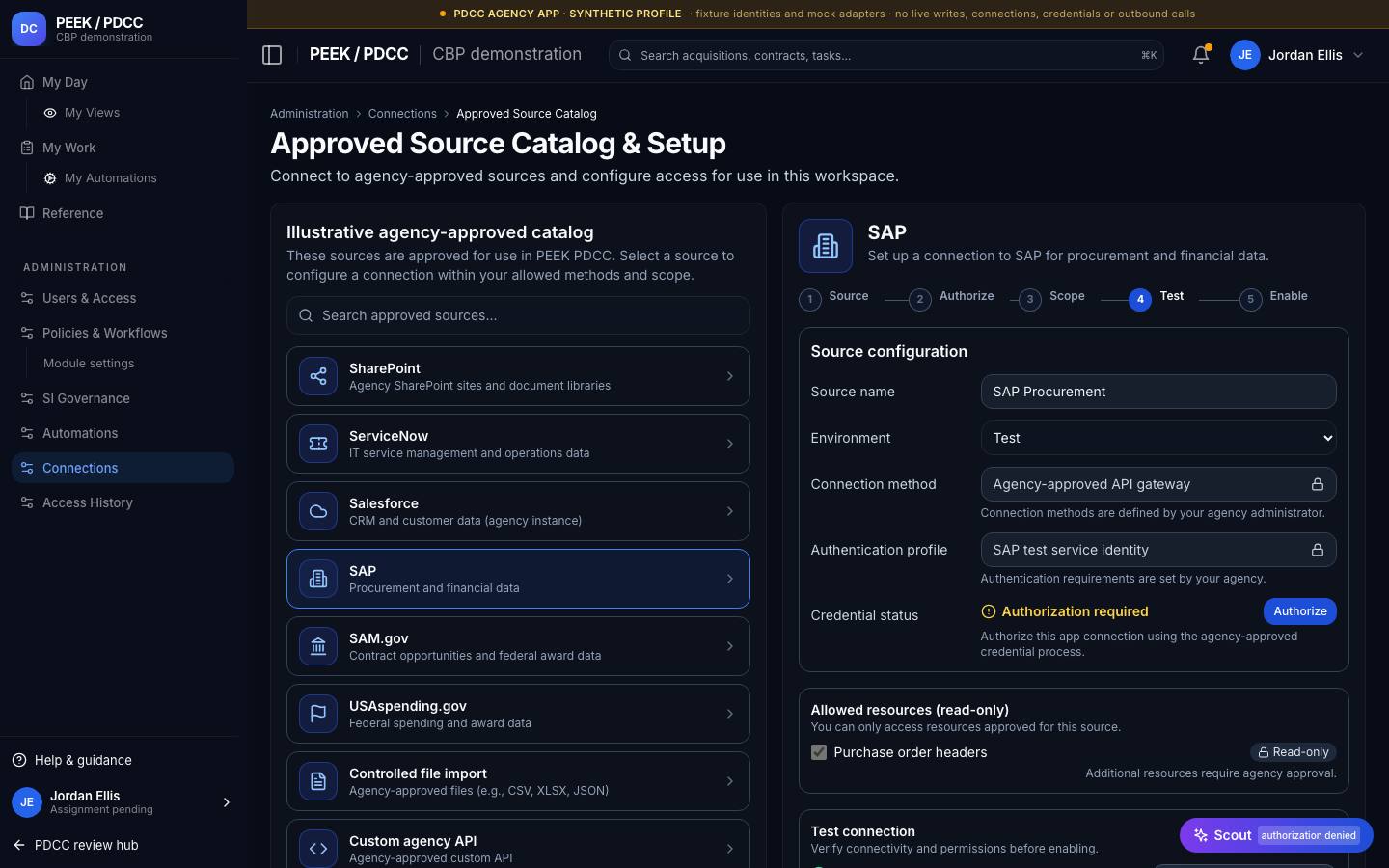The image size is (1389, 868).
Task: Go to wizard step 1 Source
Action: (x=834, y=298)
